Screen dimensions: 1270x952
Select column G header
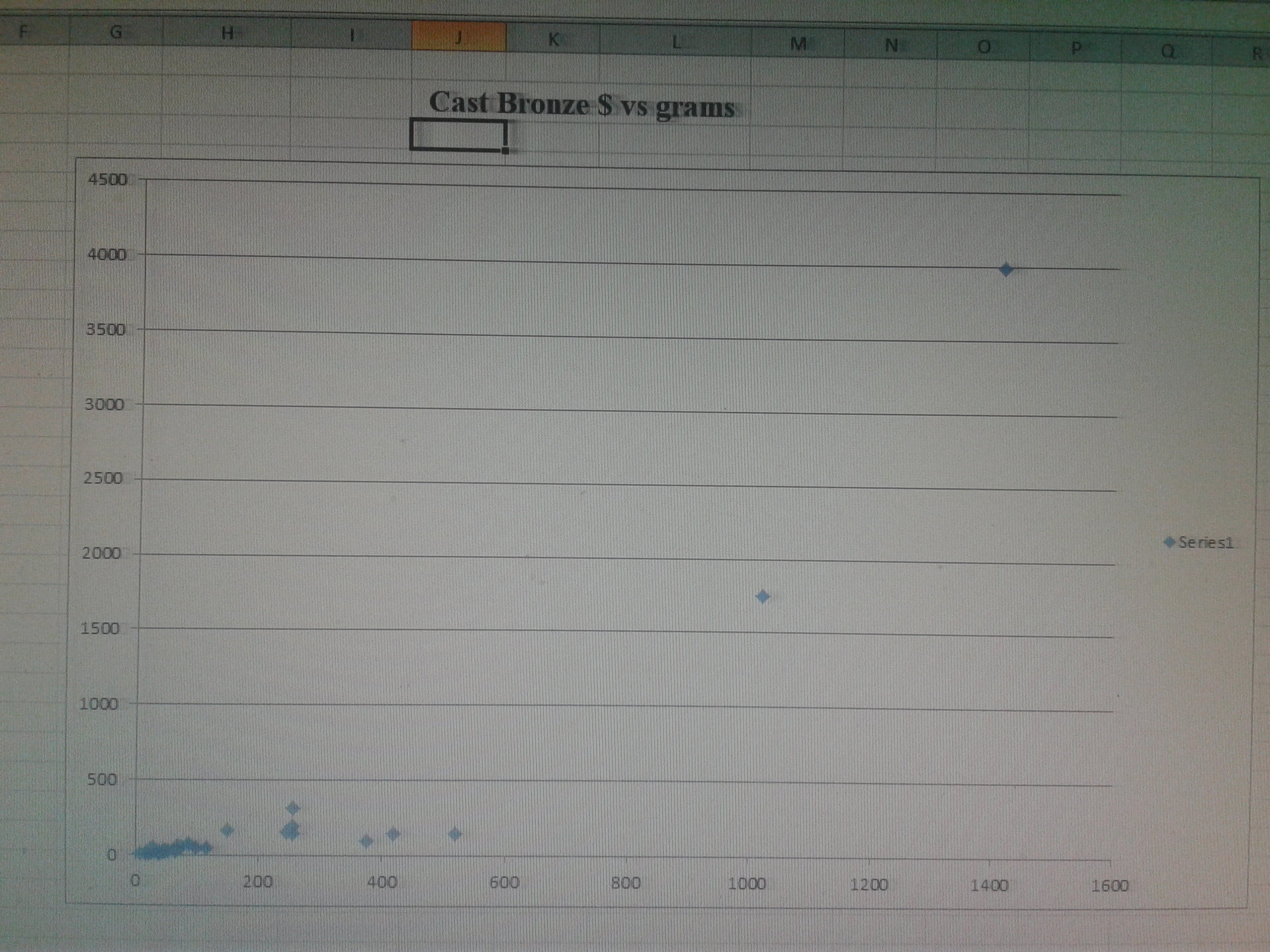tap(116, 32)
